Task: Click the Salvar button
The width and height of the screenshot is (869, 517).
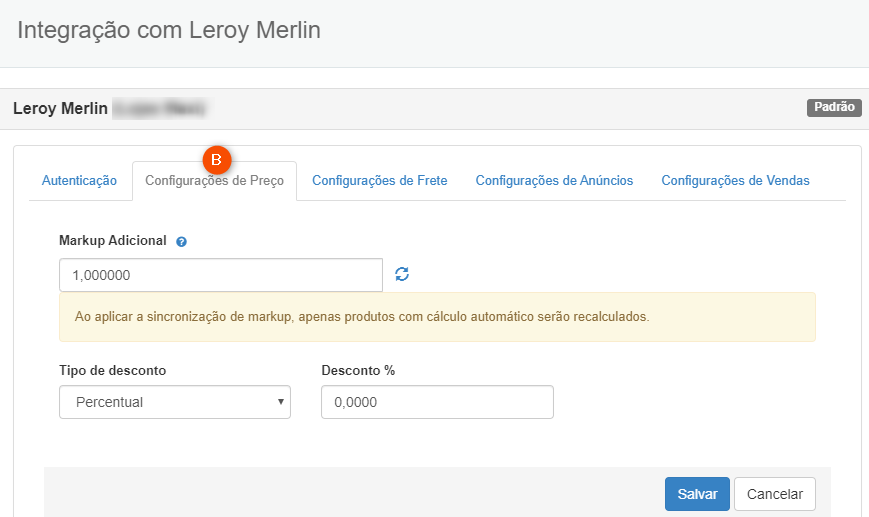Action: pyautogui.click(x=697, y=494)
